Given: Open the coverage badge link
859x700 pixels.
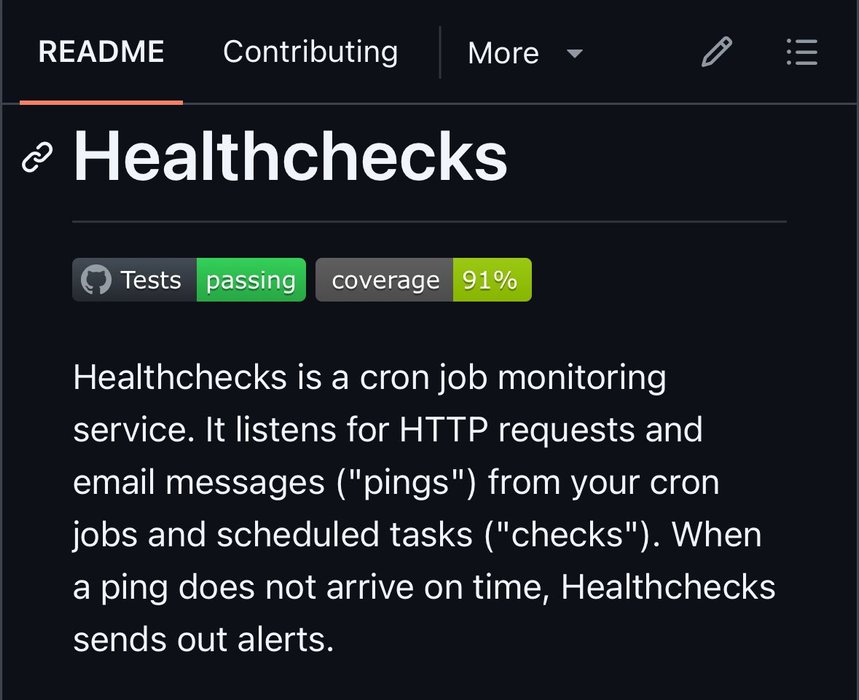Looking at the screenshot, I should click(423, 280).
